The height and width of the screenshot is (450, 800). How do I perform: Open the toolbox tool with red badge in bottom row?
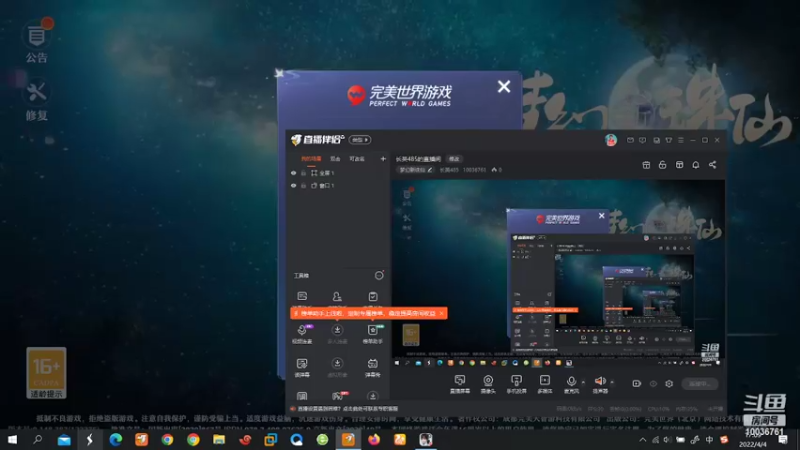(x=338, y=395)
